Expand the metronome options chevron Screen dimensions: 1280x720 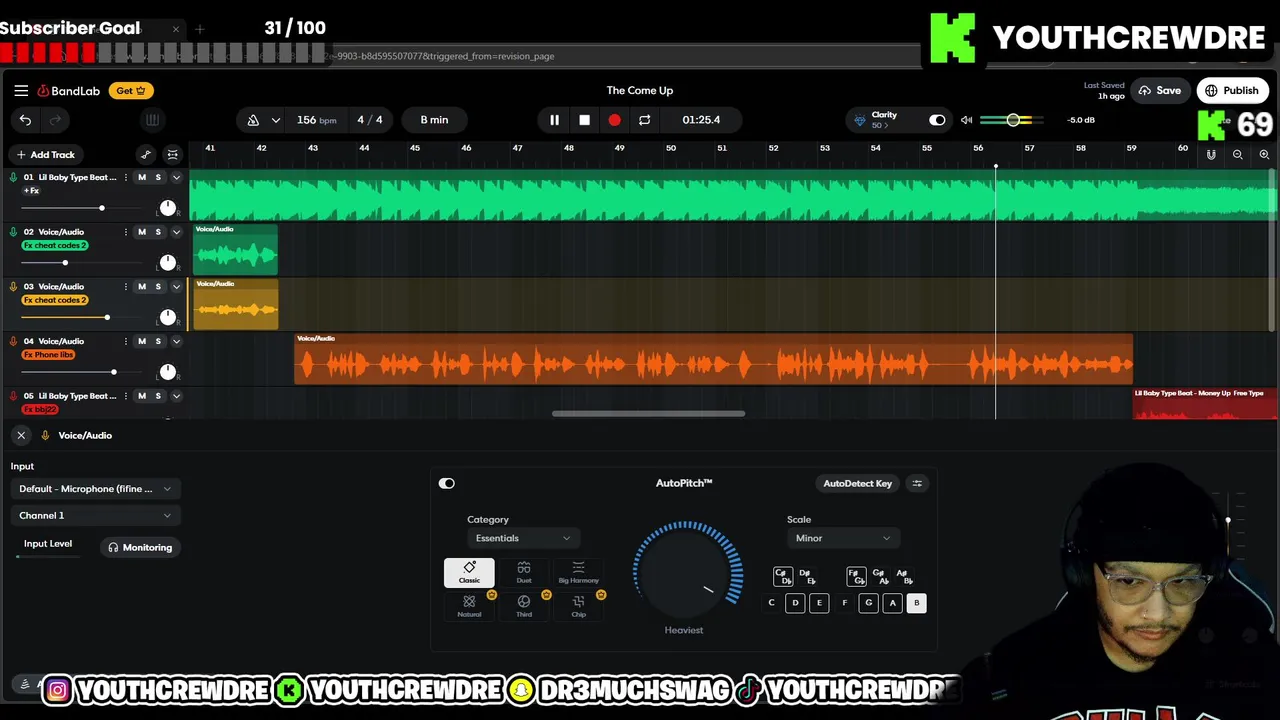[275, 120]
